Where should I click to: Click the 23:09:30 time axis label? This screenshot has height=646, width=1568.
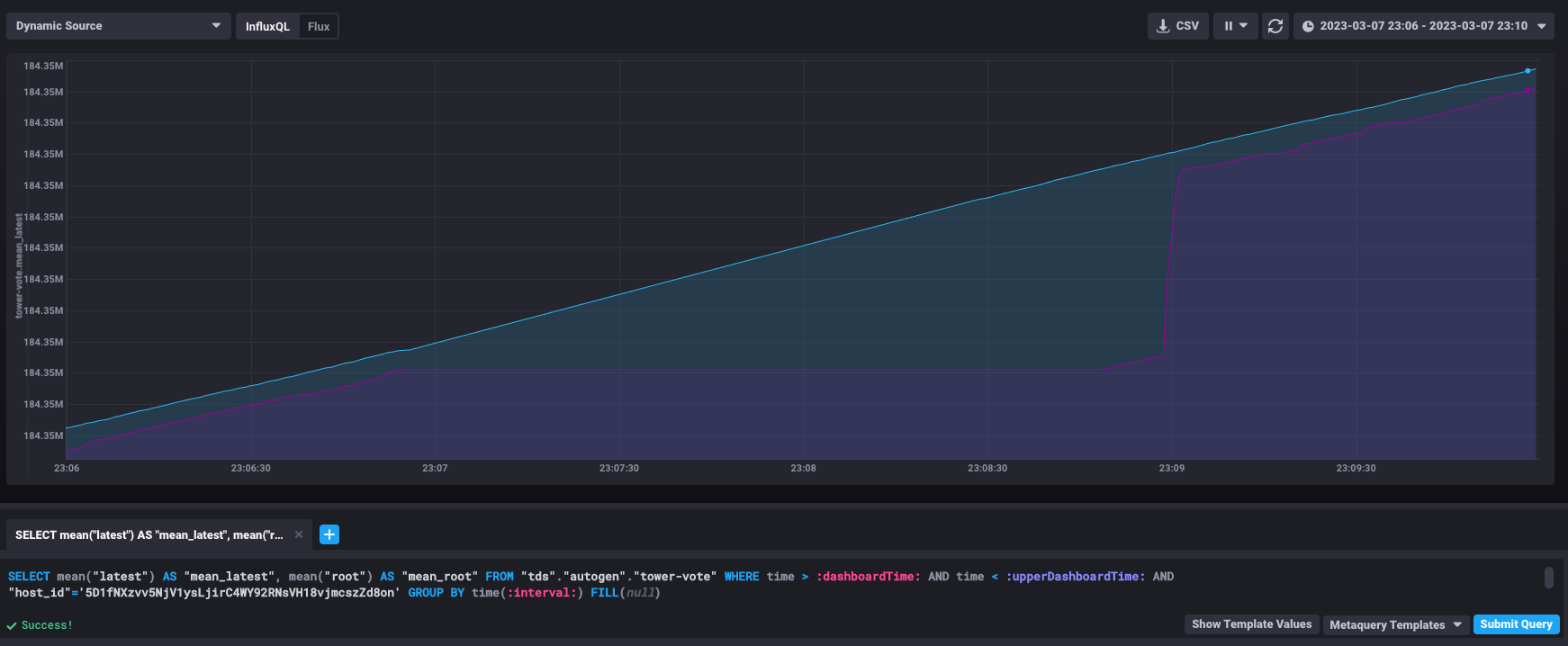point(1356,468)
